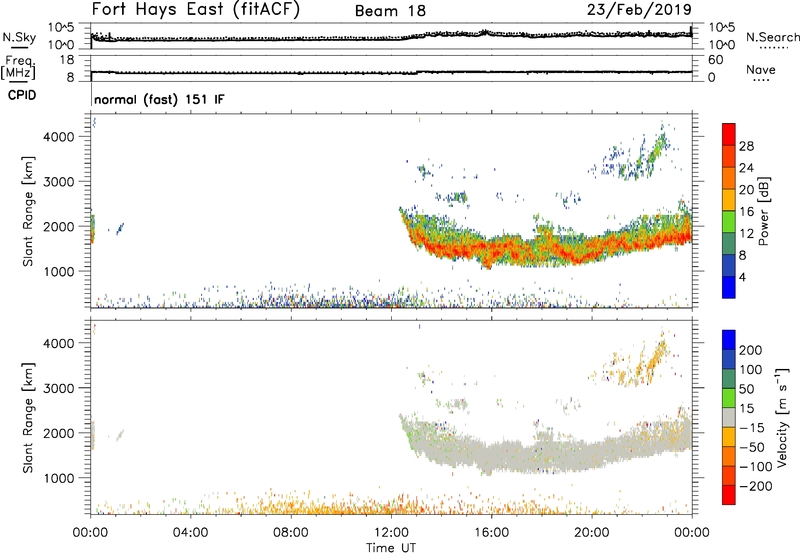The height and width of the screenshot is (554, 800).
Task: Click the "2000" tick of velocity panel
Action: (x=59, y=433)
